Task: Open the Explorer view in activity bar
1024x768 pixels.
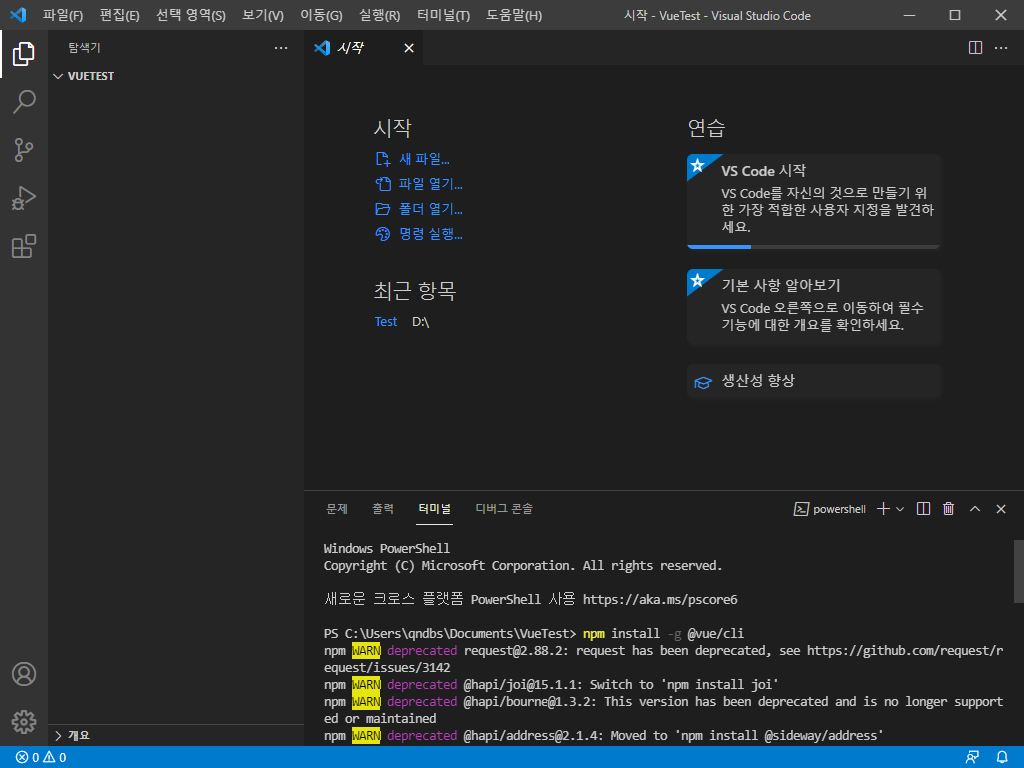Action: point(24,54)
